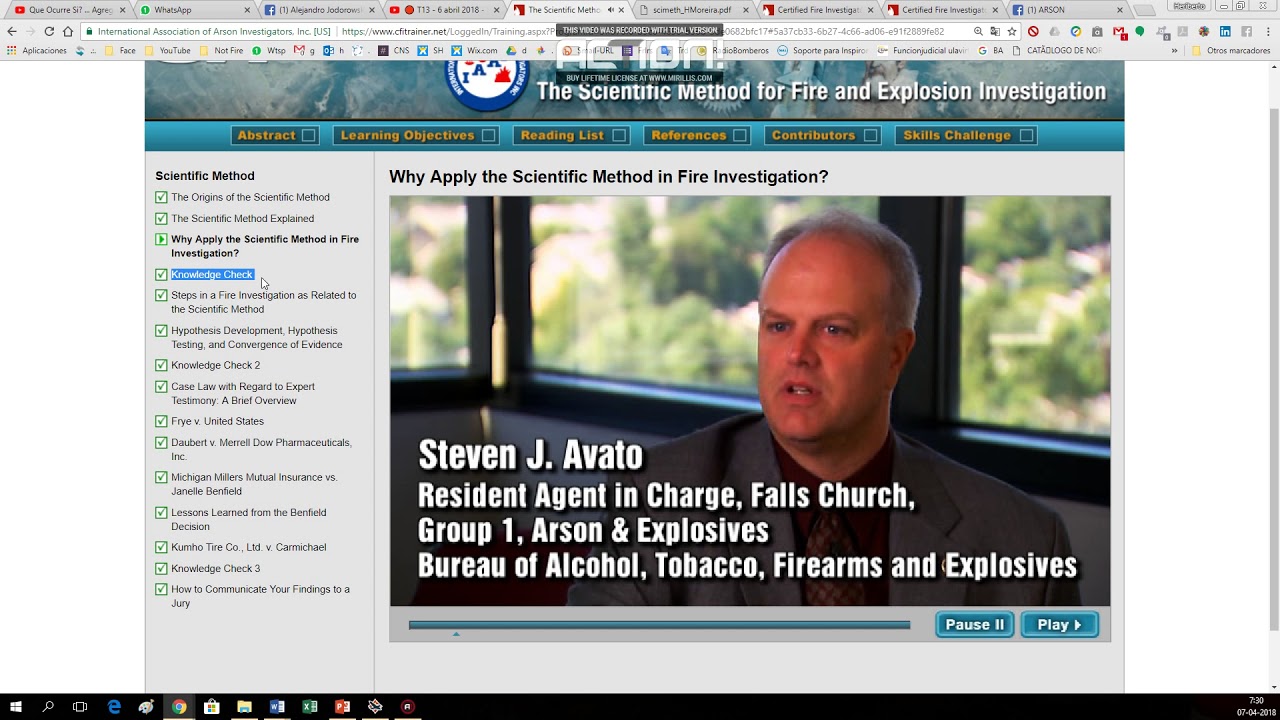Open Case Law with Regard to Expert Testimony
The height and width of the screenshot is (720, 1280).
[243, 393]
